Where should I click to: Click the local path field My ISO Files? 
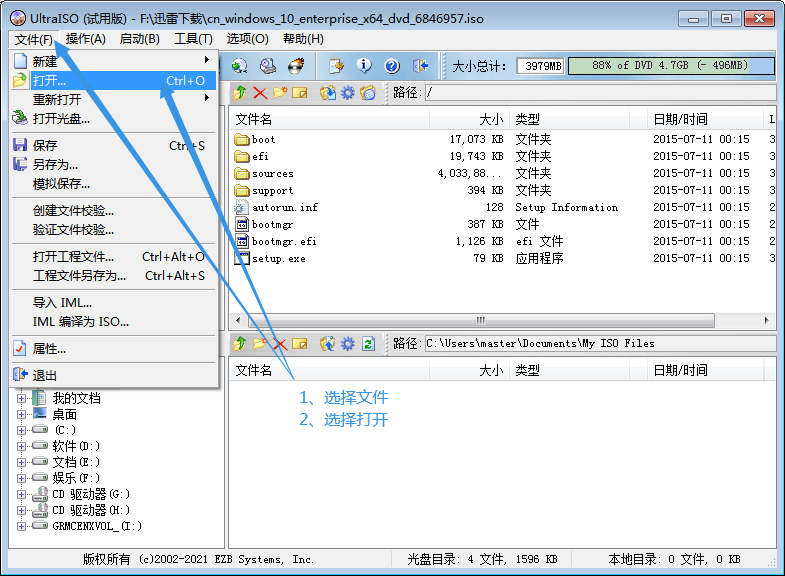600,343
